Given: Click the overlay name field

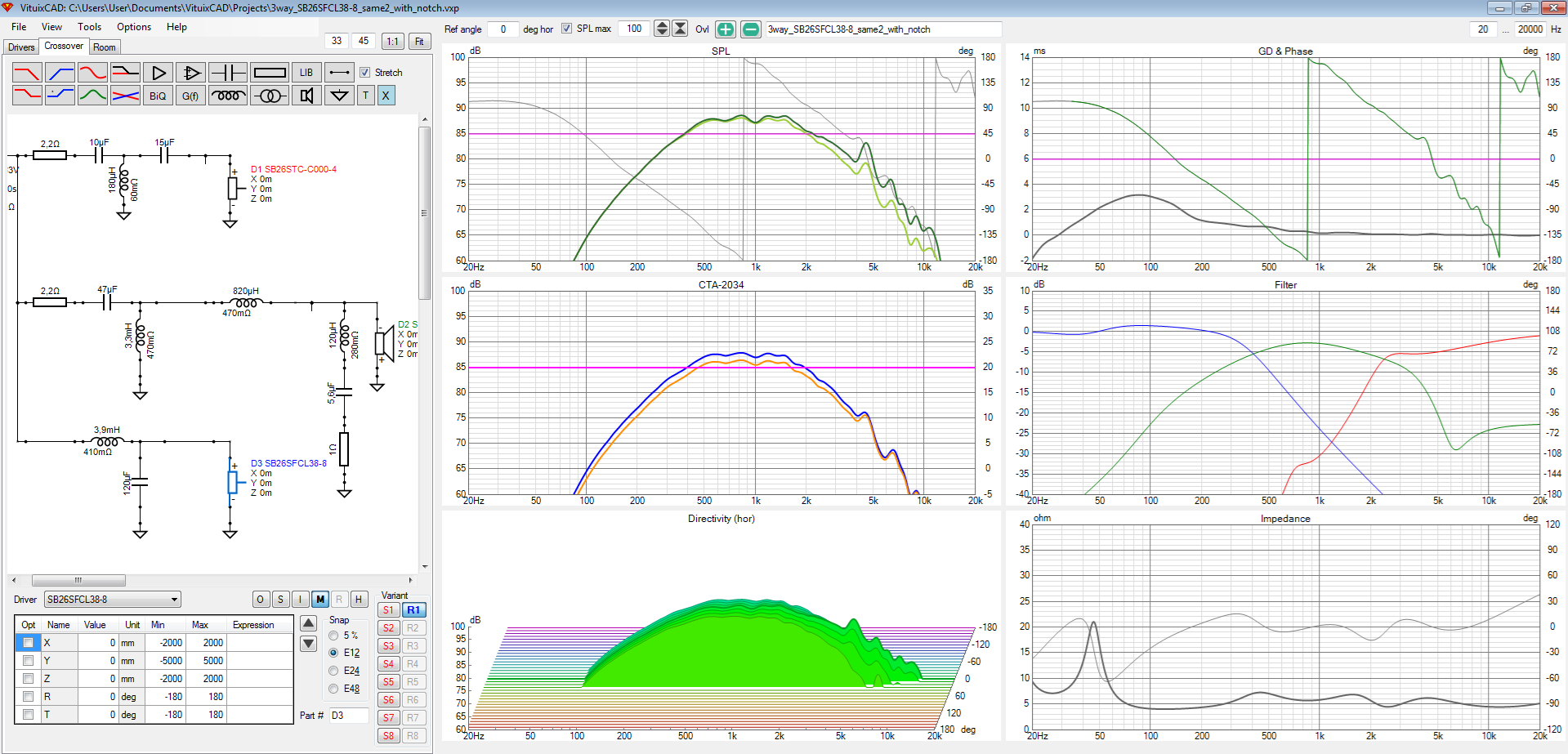Looking at the screenshot, I should 883,29.
